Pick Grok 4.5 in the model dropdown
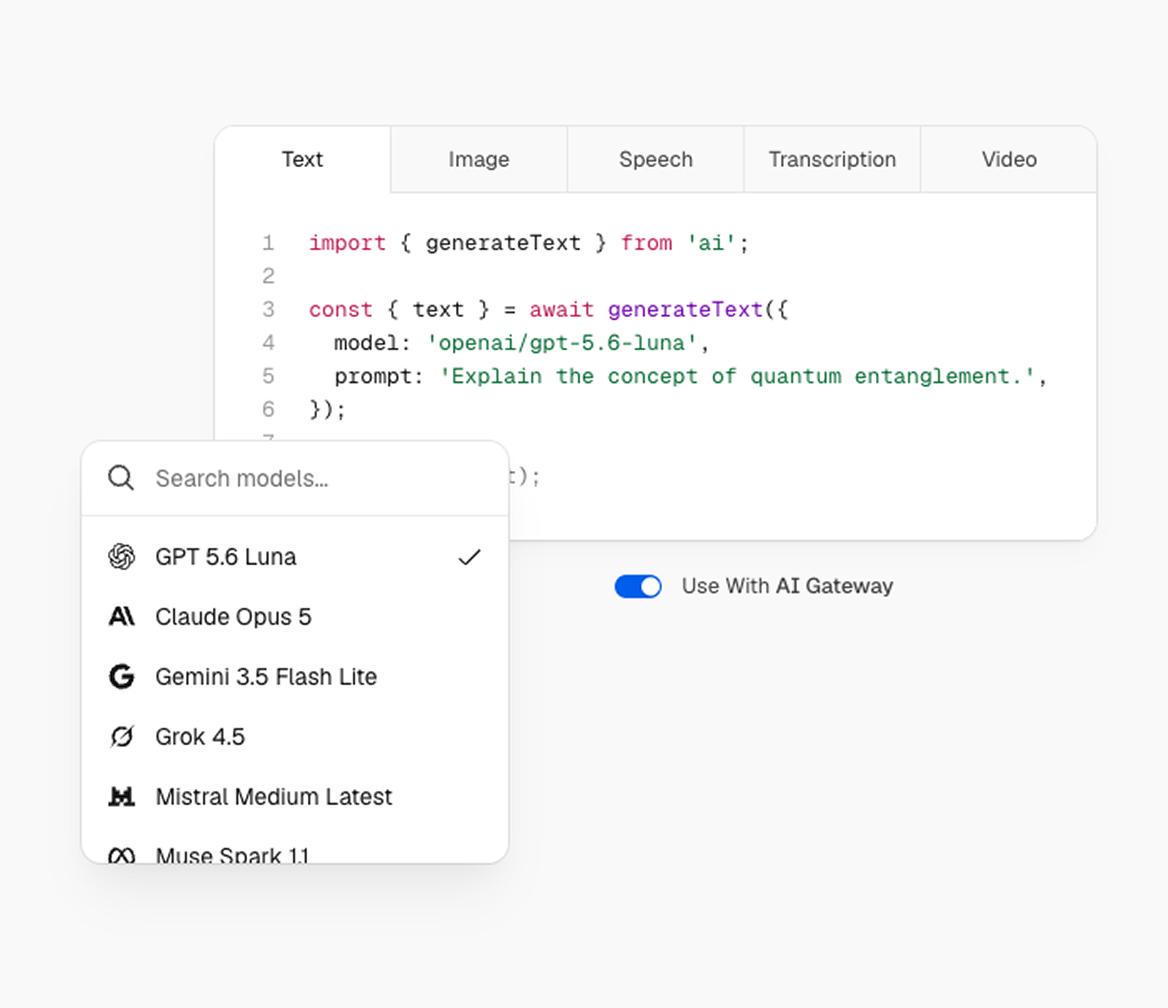 295,736
